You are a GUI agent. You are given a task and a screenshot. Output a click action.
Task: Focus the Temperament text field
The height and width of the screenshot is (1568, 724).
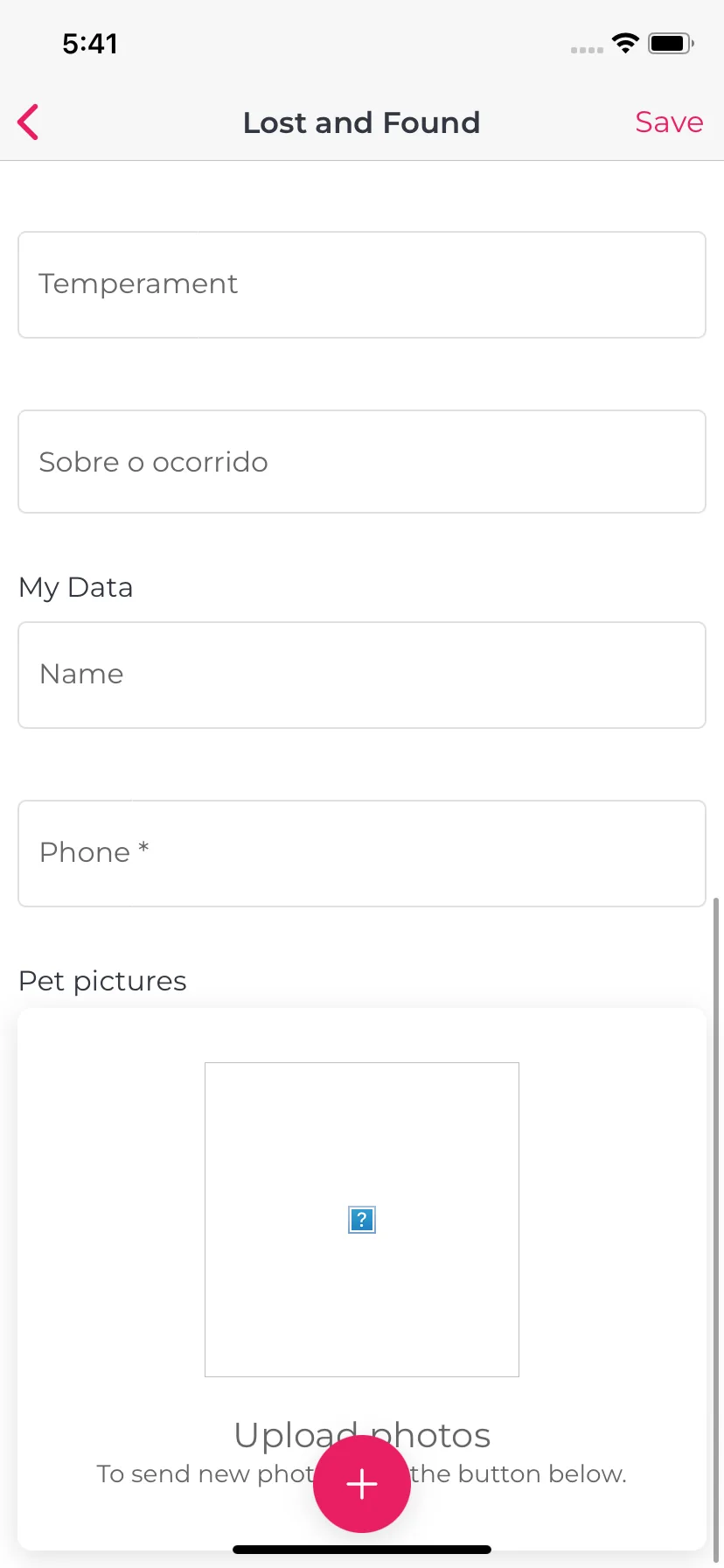(x=362, y=284)
